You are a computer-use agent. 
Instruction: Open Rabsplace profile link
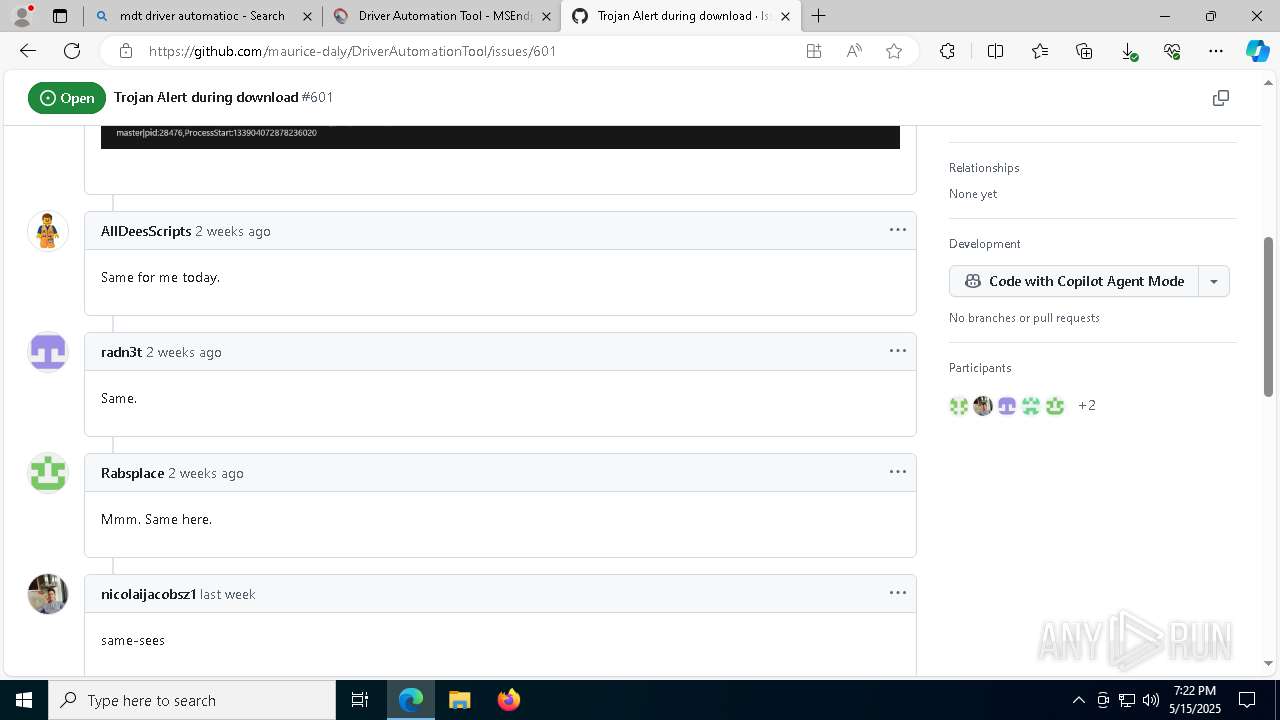pyautogui.click(x=132, y=473)
